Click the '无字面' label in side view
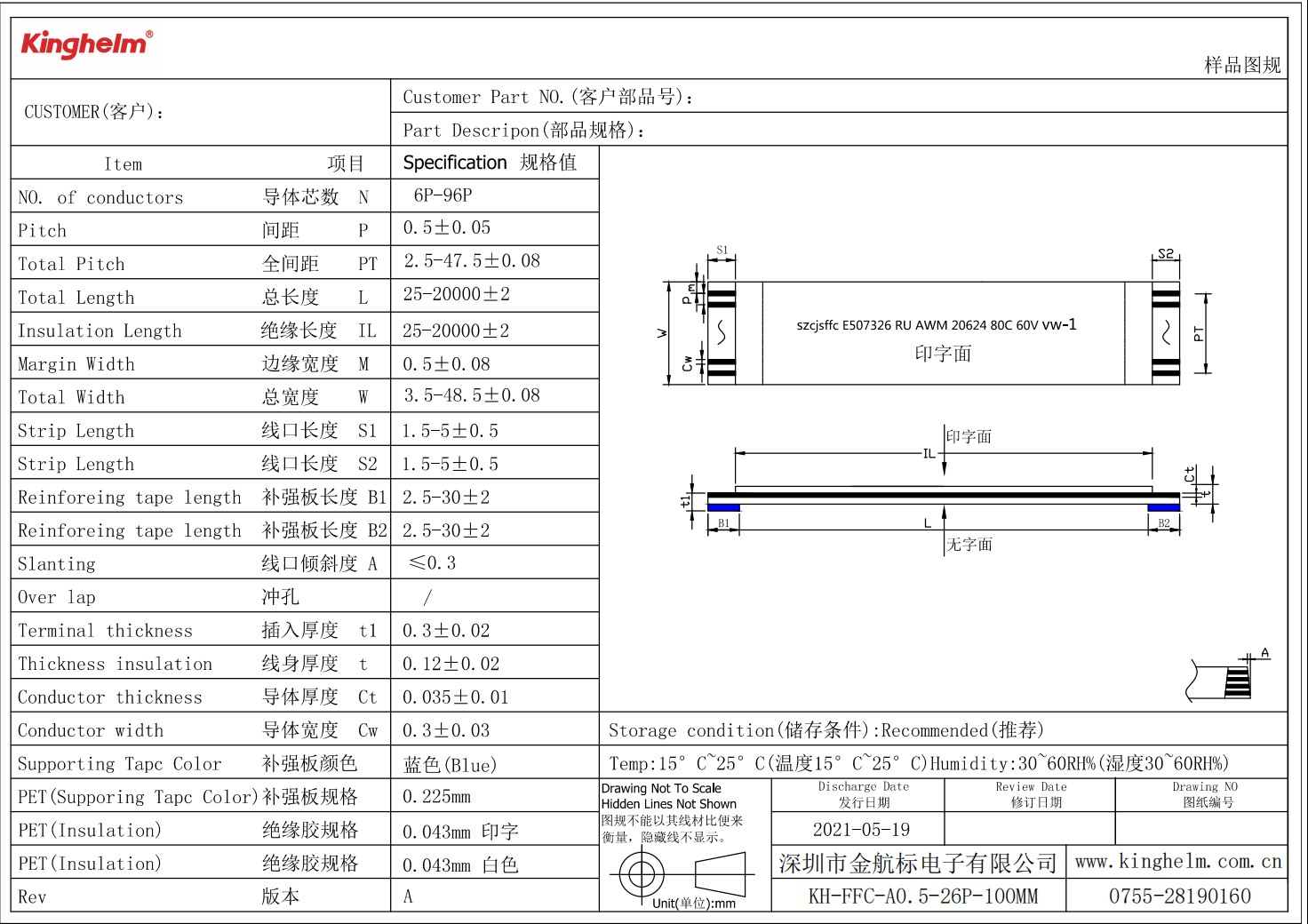 (969, 545)
